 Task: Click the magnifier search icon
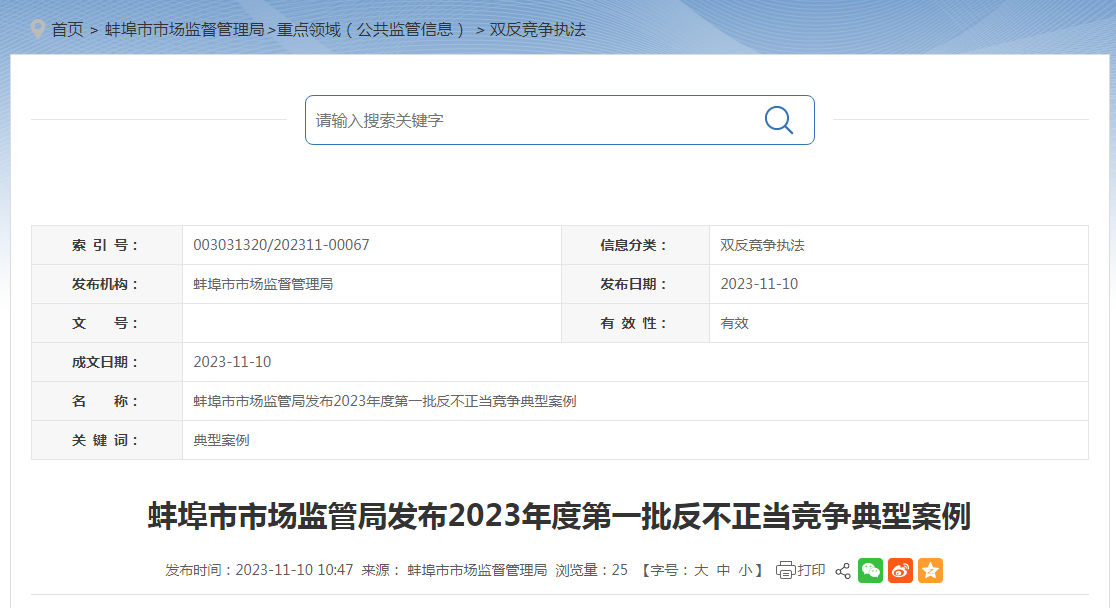[x=779, y=120]
